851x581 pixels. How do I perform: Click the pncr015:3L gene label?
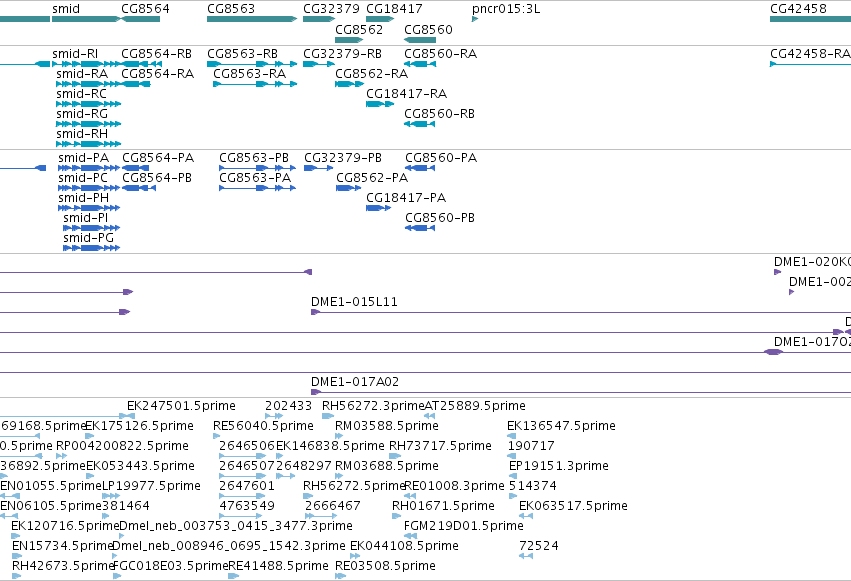506,9
